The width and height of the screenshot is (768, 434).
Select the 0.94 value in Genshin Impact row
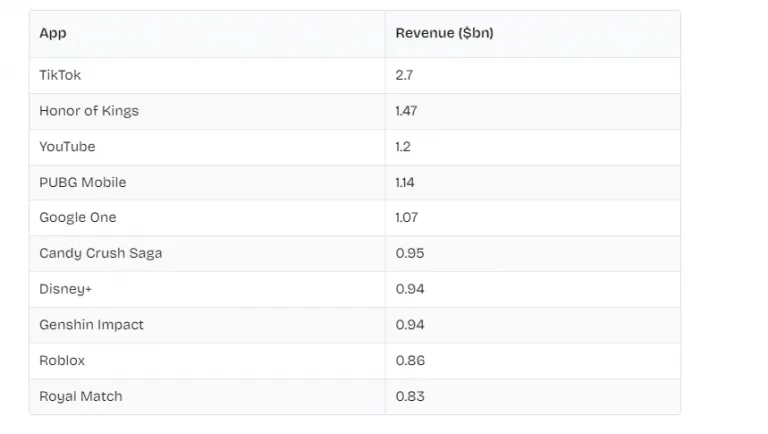pyautogui.click(x=409, y=325)
